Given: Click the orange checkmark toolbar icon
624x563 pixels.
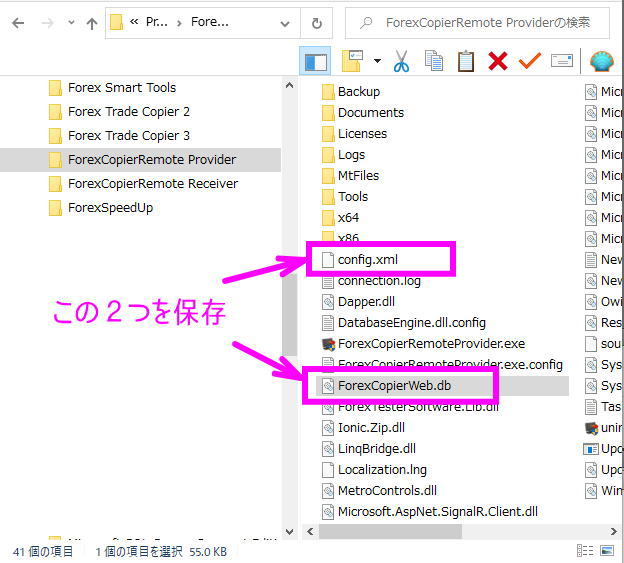Looking at the screenshot, I should click(x=529, y=62).
